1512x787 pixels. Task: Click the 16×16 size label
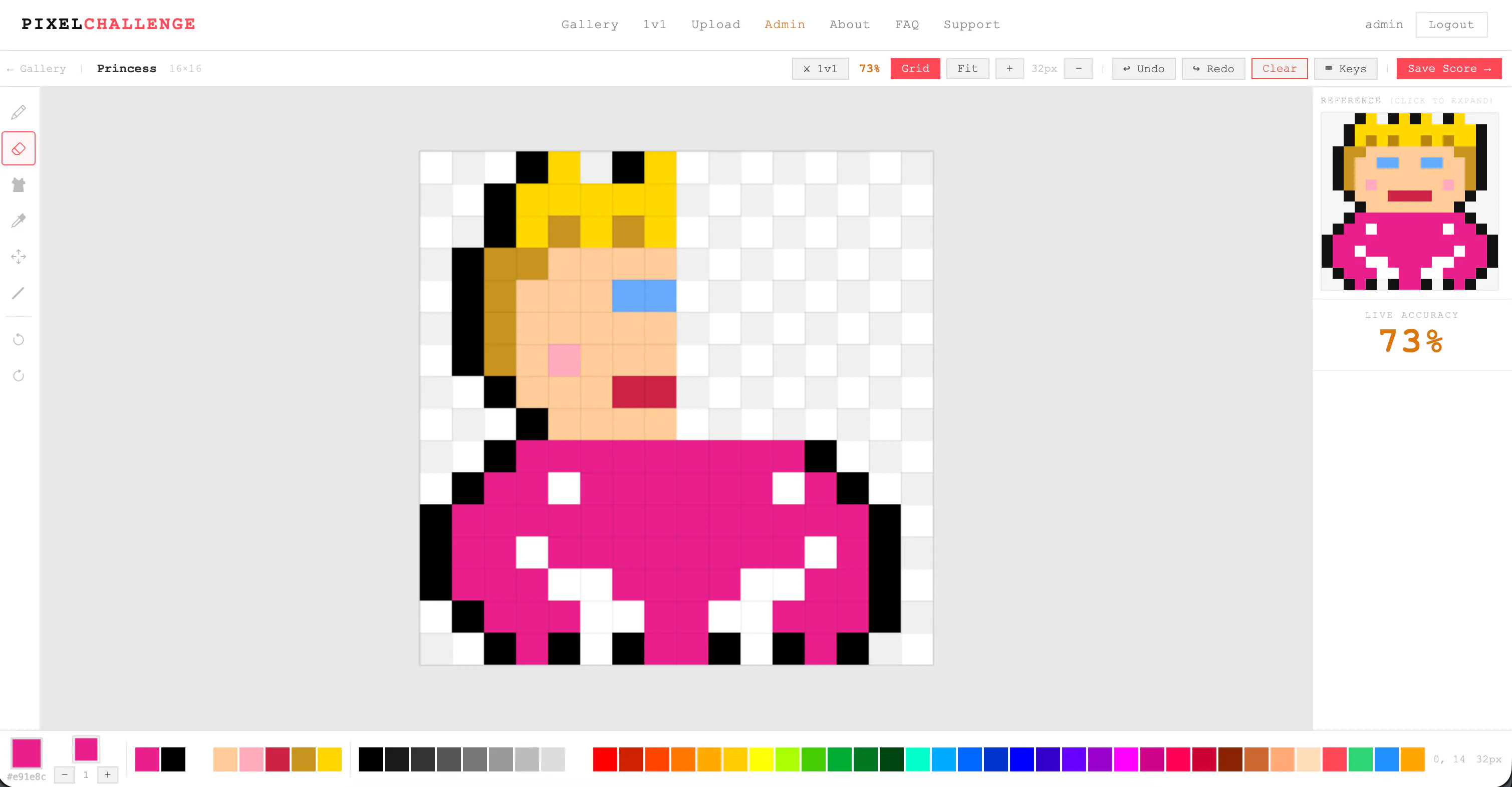[185, 69]
